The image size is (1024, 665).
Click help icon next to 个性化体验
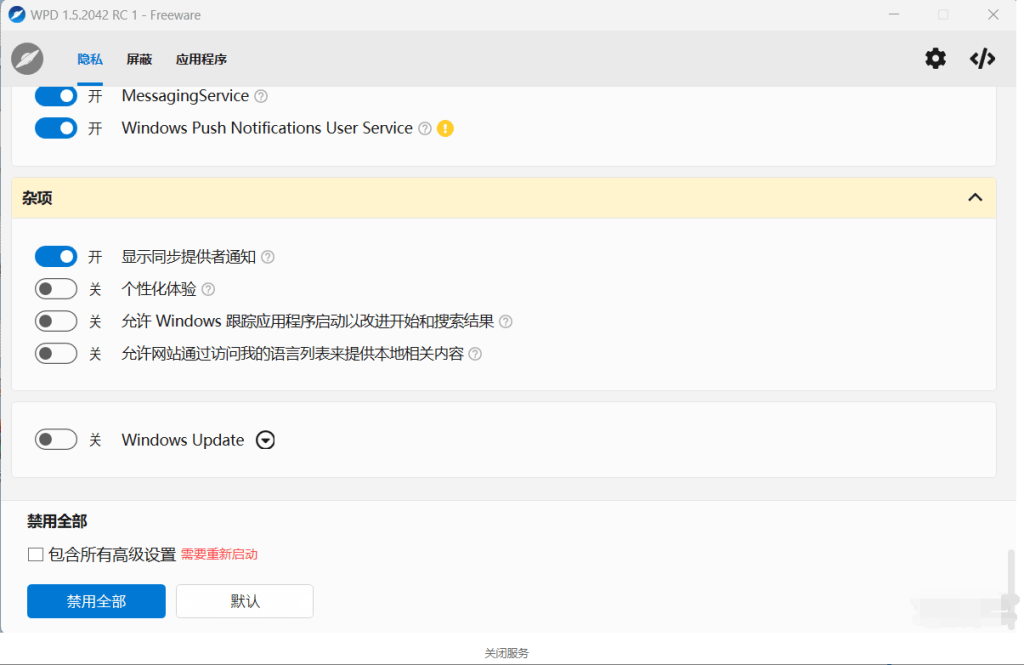coord(208,289)
